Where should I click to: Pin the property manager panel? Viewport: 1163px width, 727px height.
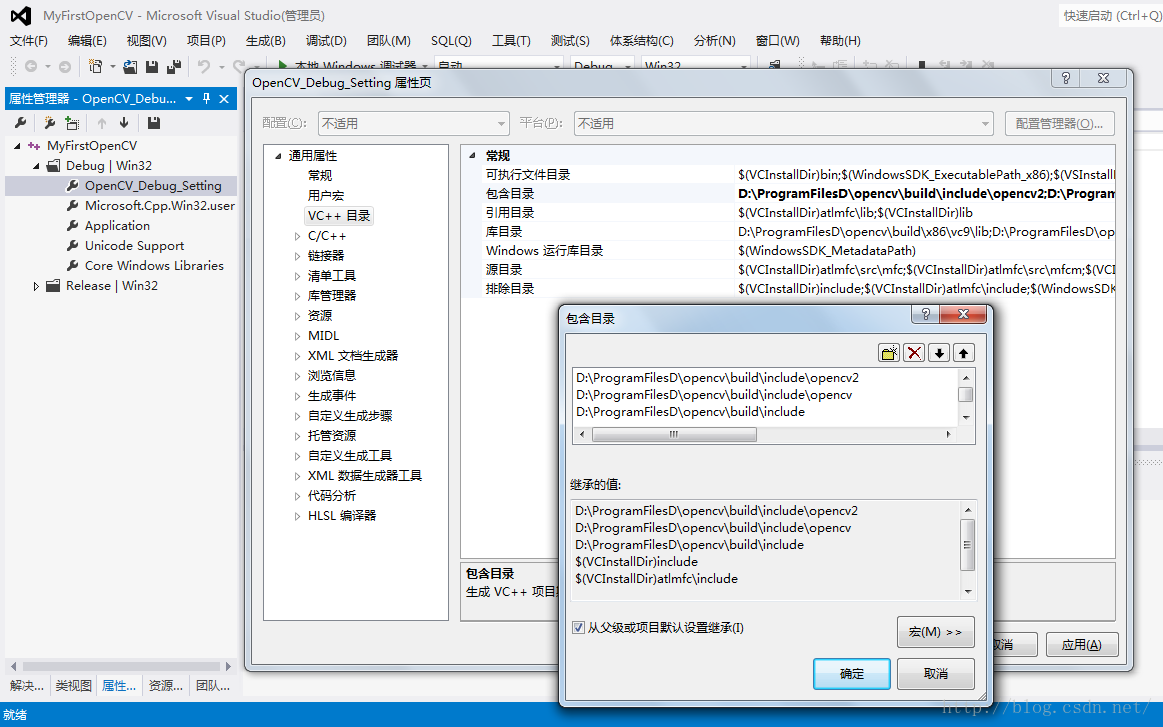(x=206, y=98)
